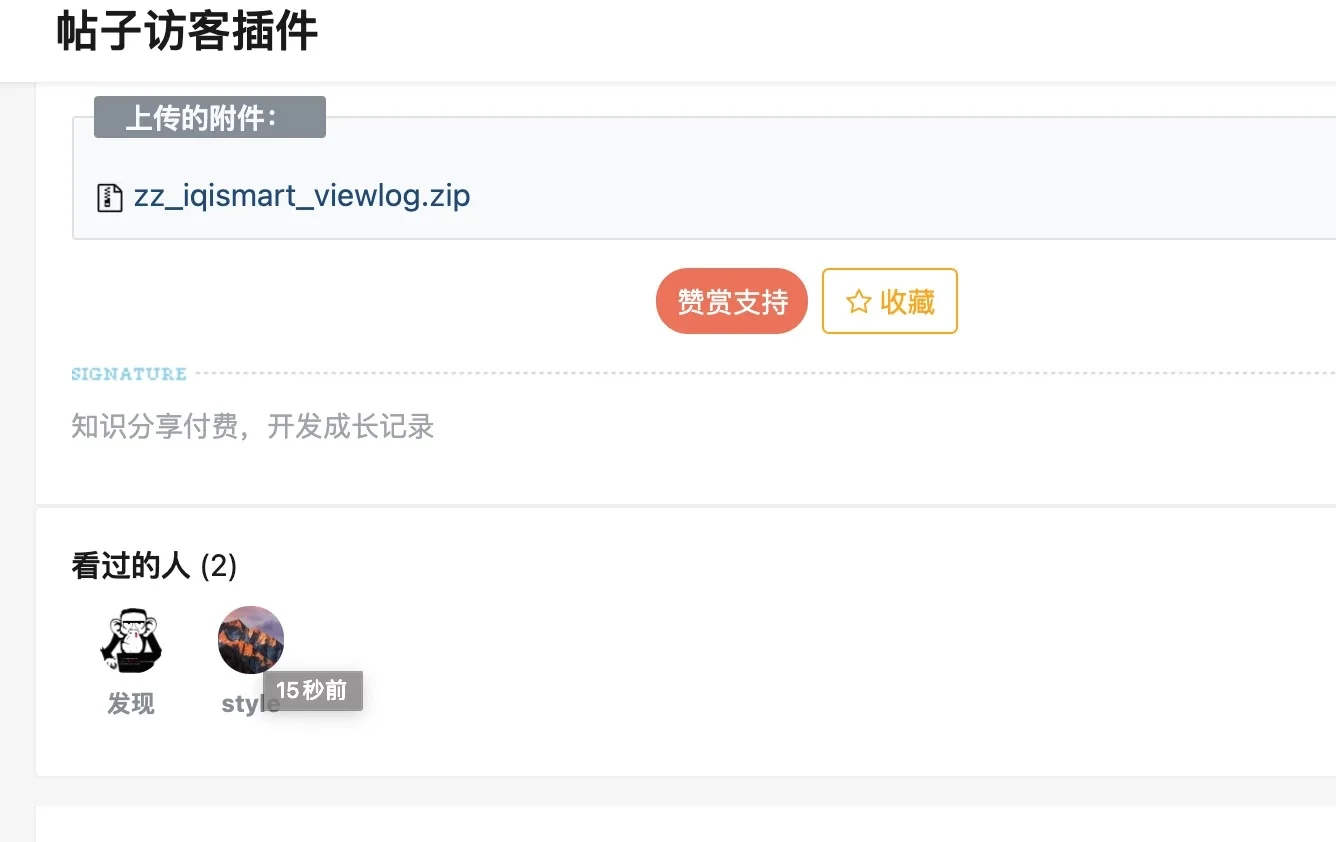Open the 发现 username link
Screen dimensions: 1336x842
point(131,704)
